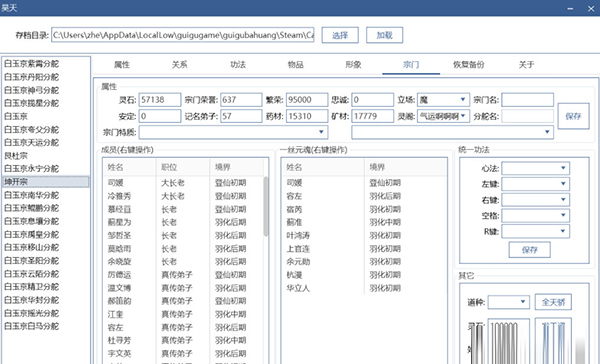This screenshot has height=364, width=600.
Task: Select 余元勋 in the 一丝元魂 list
Action: (364, 262)
